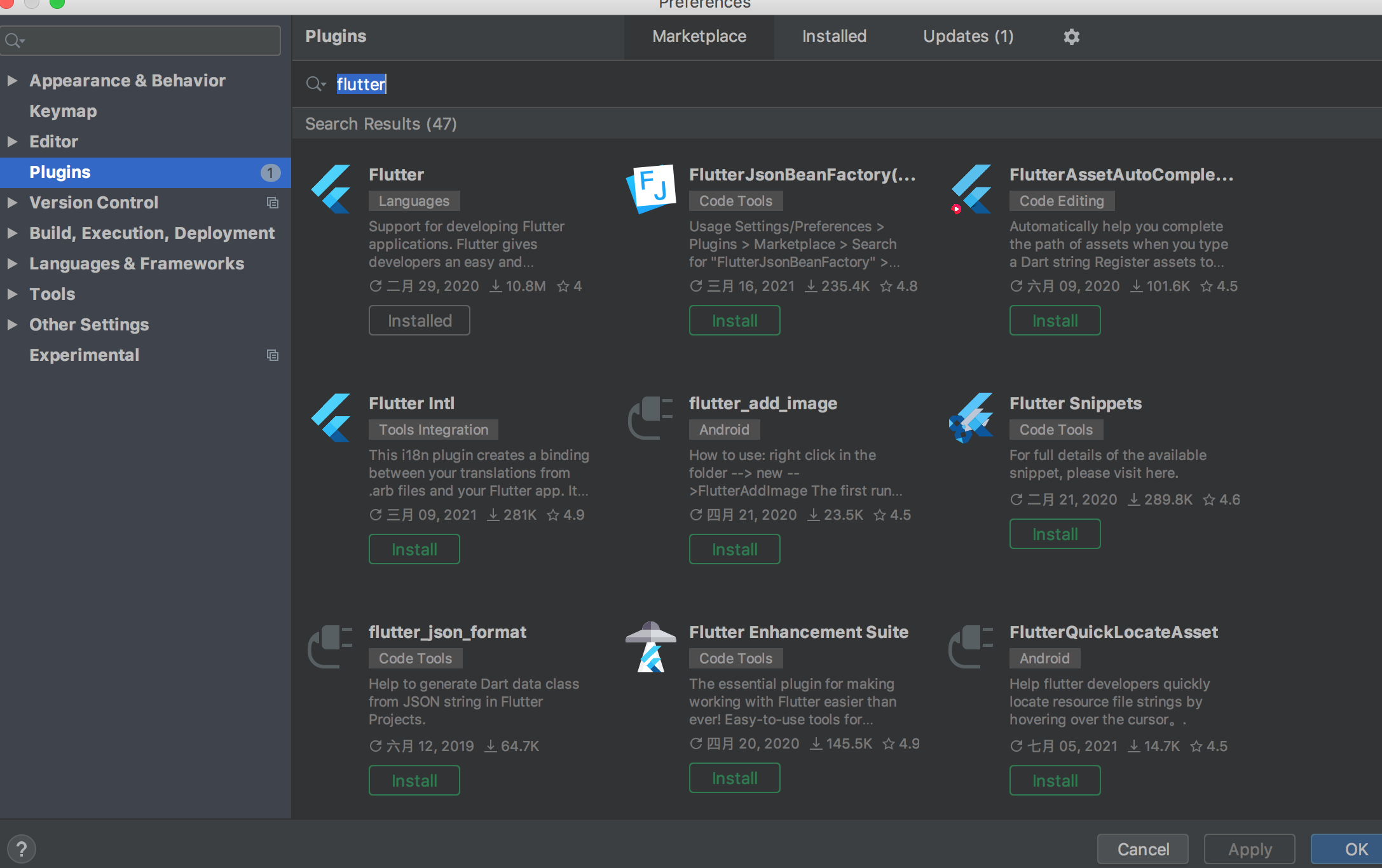Click the FlutterJsonBeanFactory FJ icon
1382x868 pixels.
click(651, 189)
